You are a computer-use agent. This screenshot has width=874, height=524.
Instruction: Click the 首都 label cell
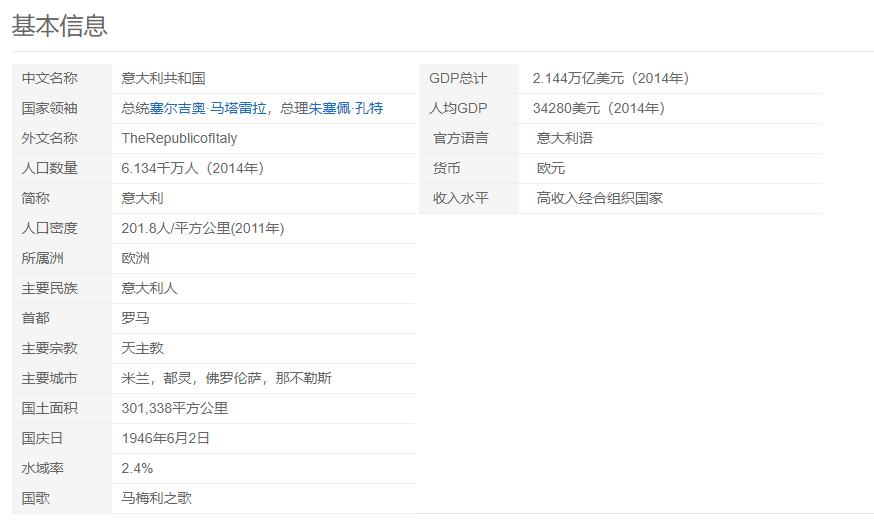coord(62,318)
